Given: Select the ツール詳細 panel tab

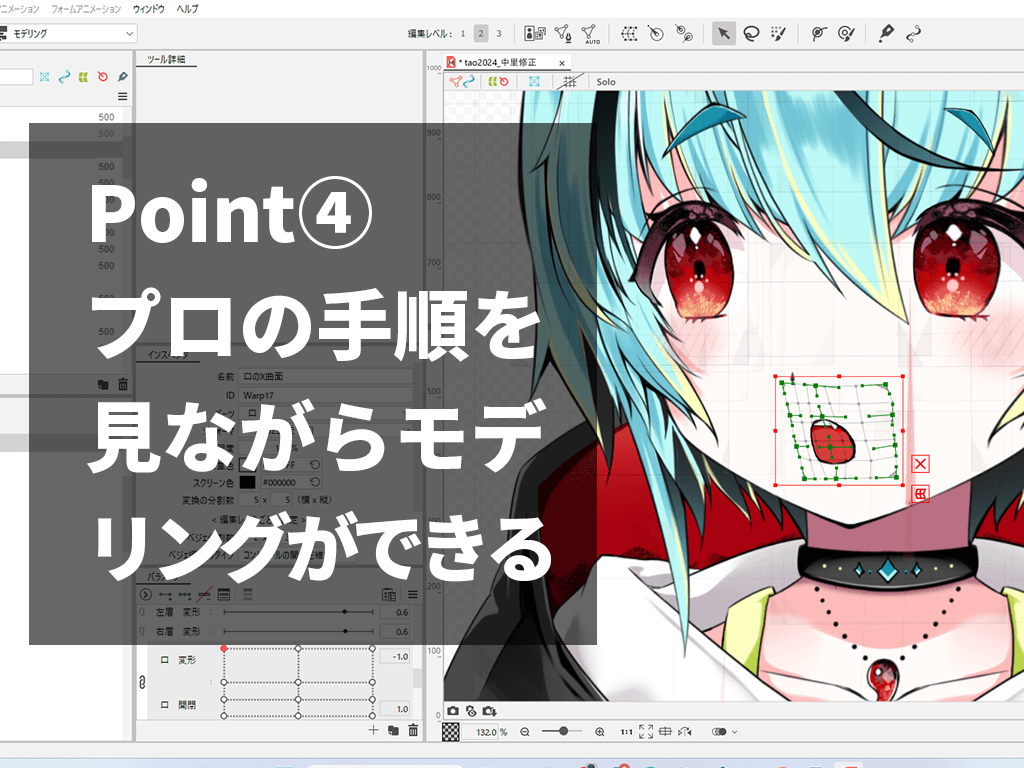Looking at the screenshot, I should click(x=166, y=59).
